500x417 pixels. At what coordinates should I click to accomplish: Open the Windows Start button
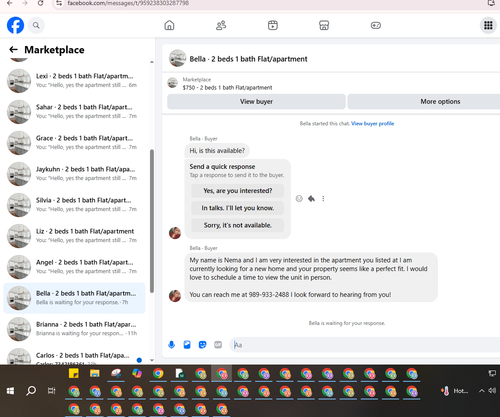(x=10, y=391)
